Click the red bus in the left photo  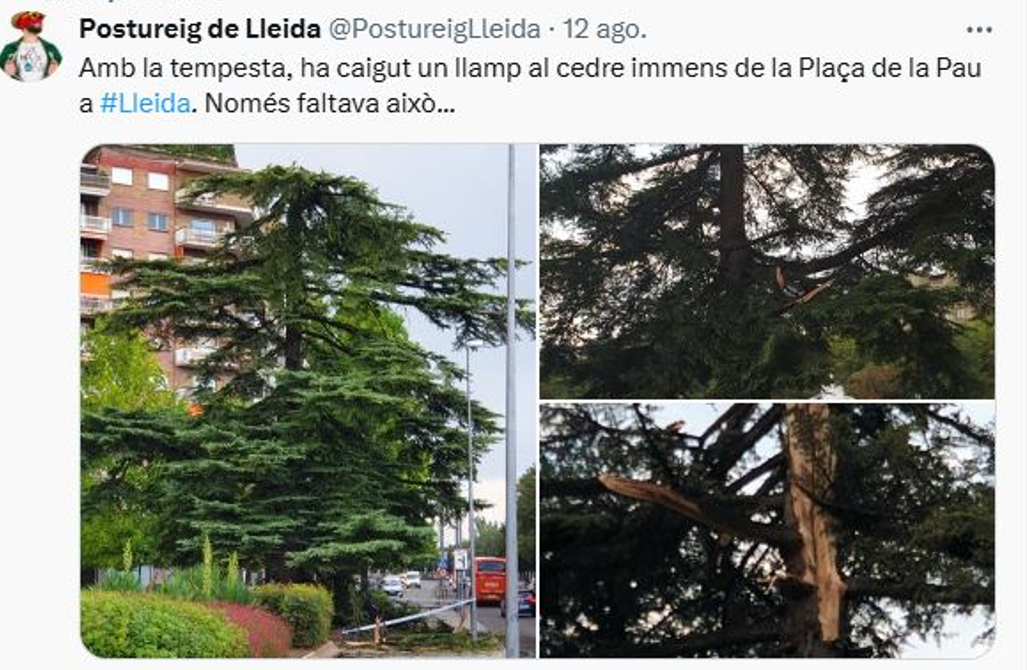(x=490, y=580)
